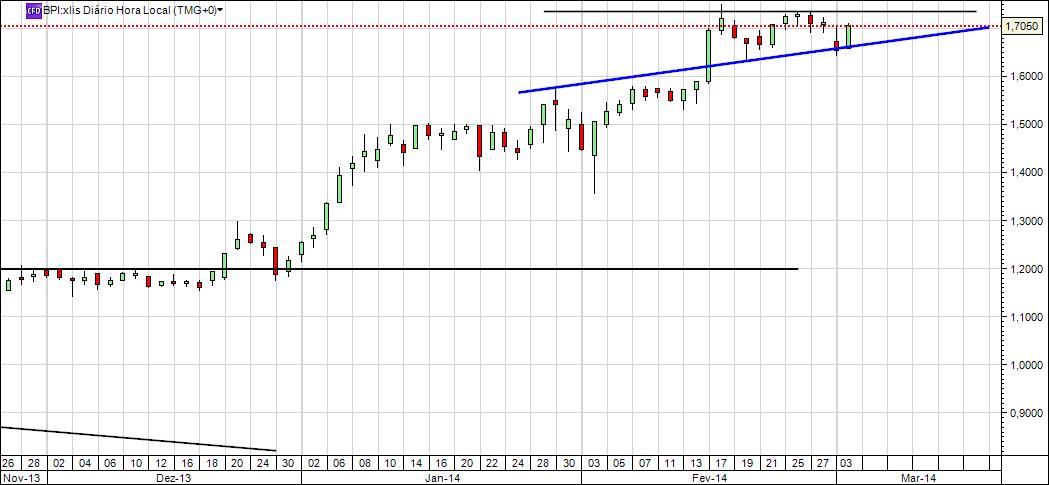Select the black descending line at bottom left
The width and height of the screenshot is (1049, 485).
point(138,439)
